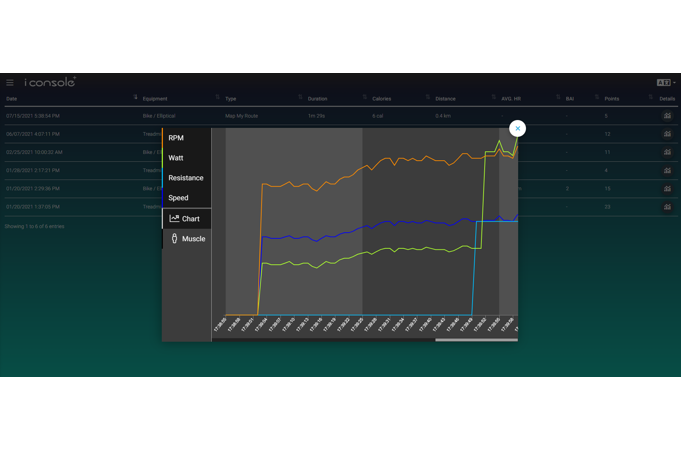681x450 pixels.
Task: Open details icon in second table row
Action: coord(667,134)
